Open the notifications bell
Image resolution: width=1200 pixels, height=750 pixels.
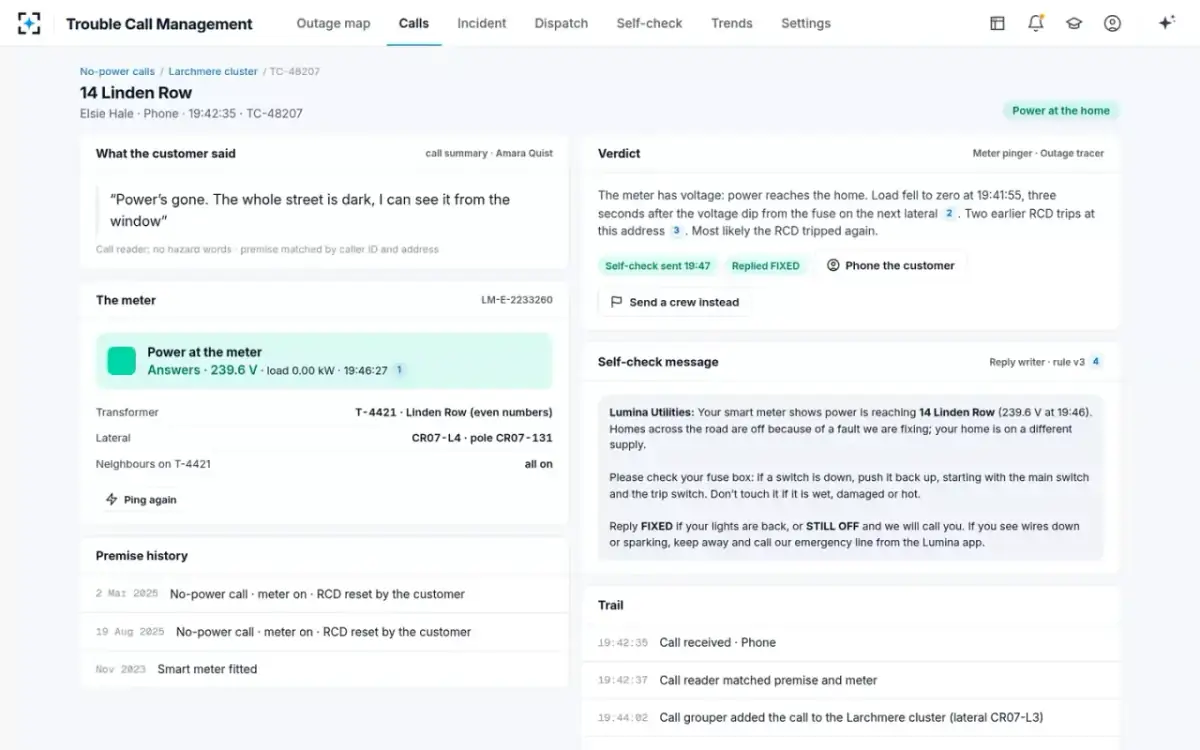coord(1036,23)
